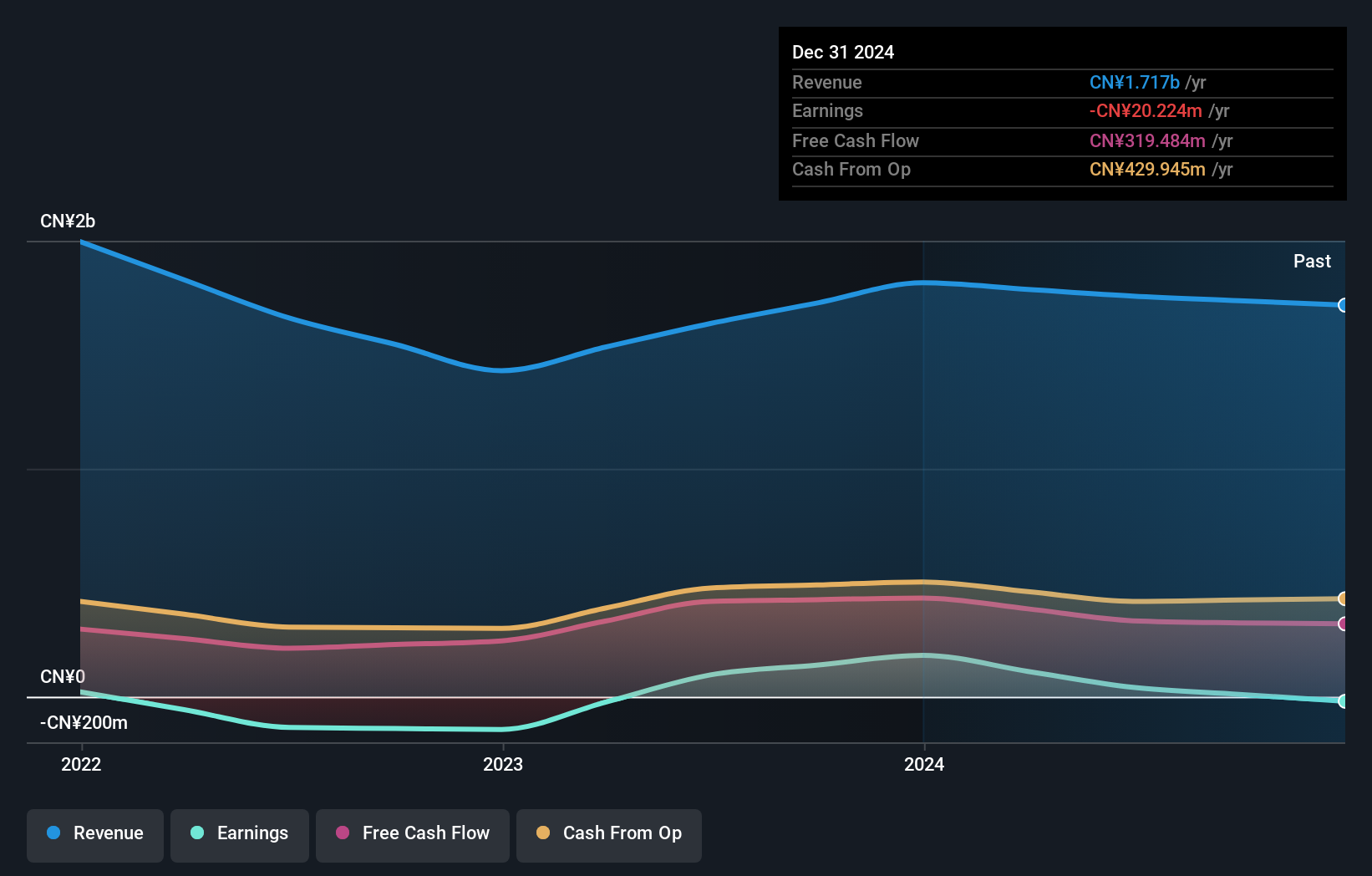Toggle the Revenue series visibility
The image size is (1372, 876).
[94, 833]
